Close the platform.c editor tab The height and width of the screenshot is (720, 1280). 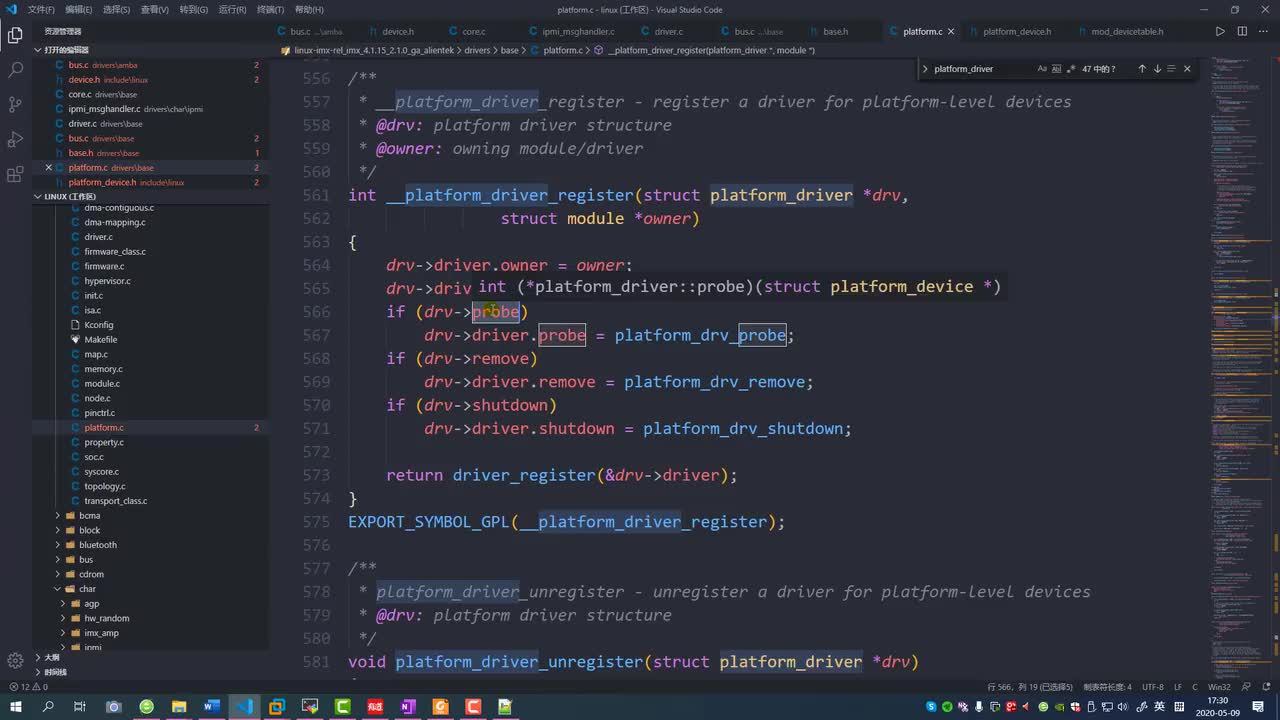pyautogui.click(x=951, y=31)
